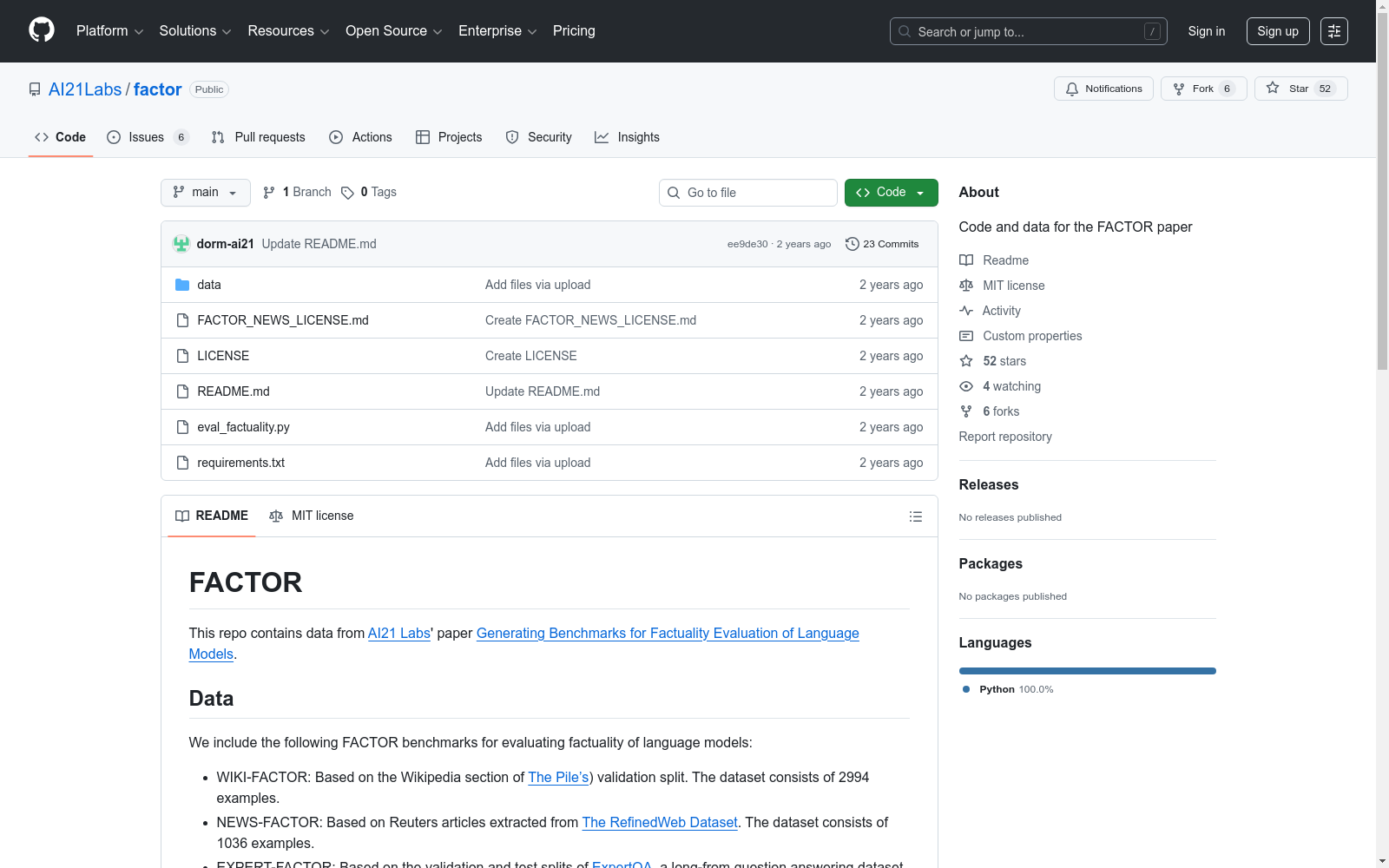Switch to the Actions tab
Screen dimensions: 1389x868
point(360,137)
